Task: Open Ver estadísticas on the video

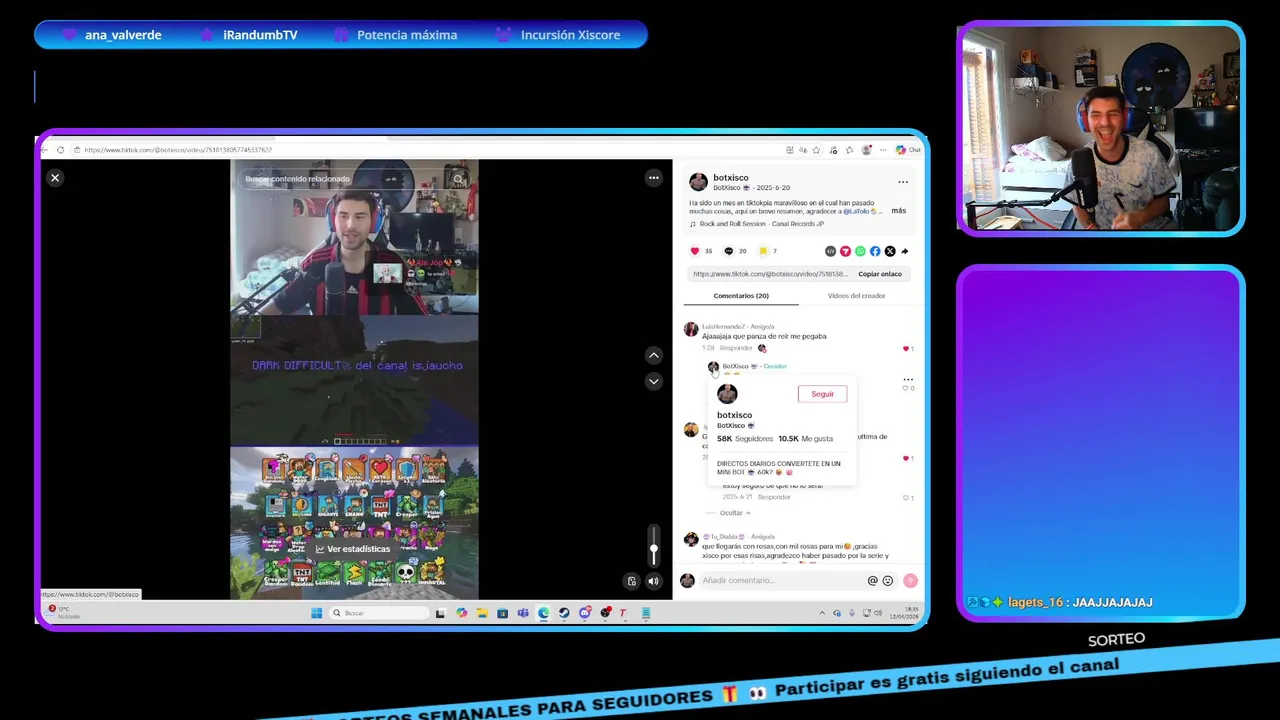Action: click(x=353, y=549)
